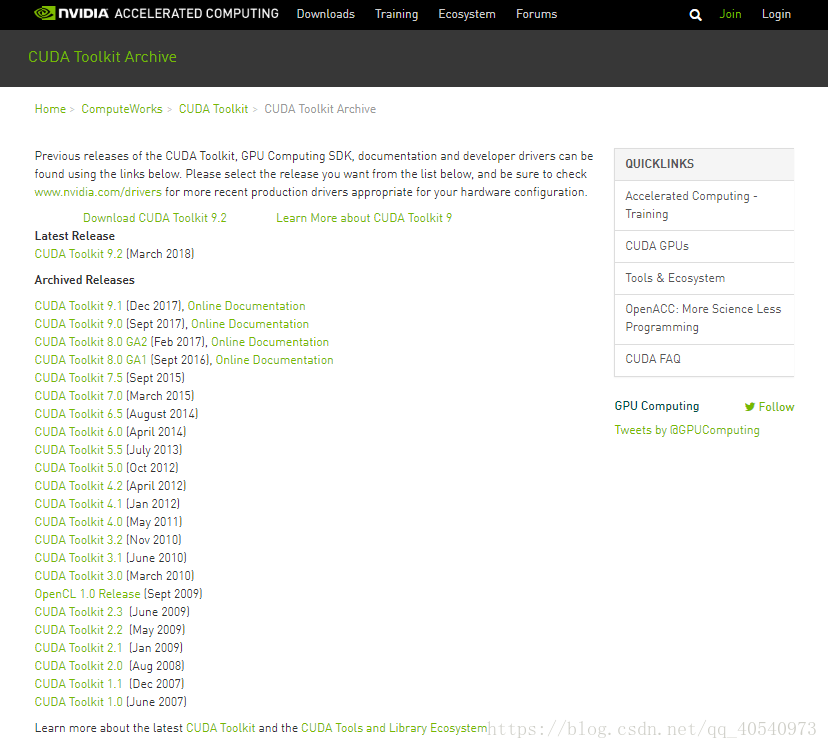This screenshot has width=828, height=749.
Task: Open CUDA Toolkit 8.0 GA1 link
Action: click(90, 360)
